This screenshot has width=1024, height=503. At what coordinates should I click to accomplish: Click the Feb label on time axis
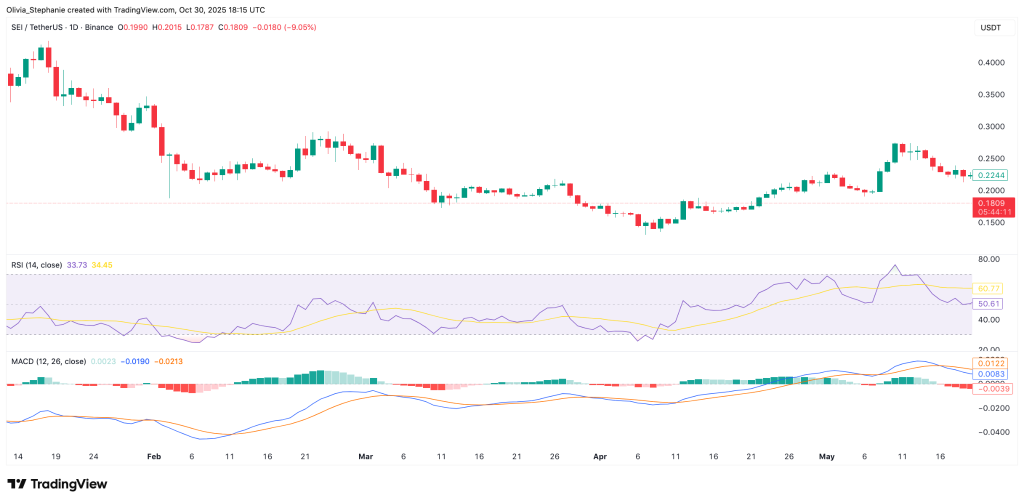(x=153, y=457)
